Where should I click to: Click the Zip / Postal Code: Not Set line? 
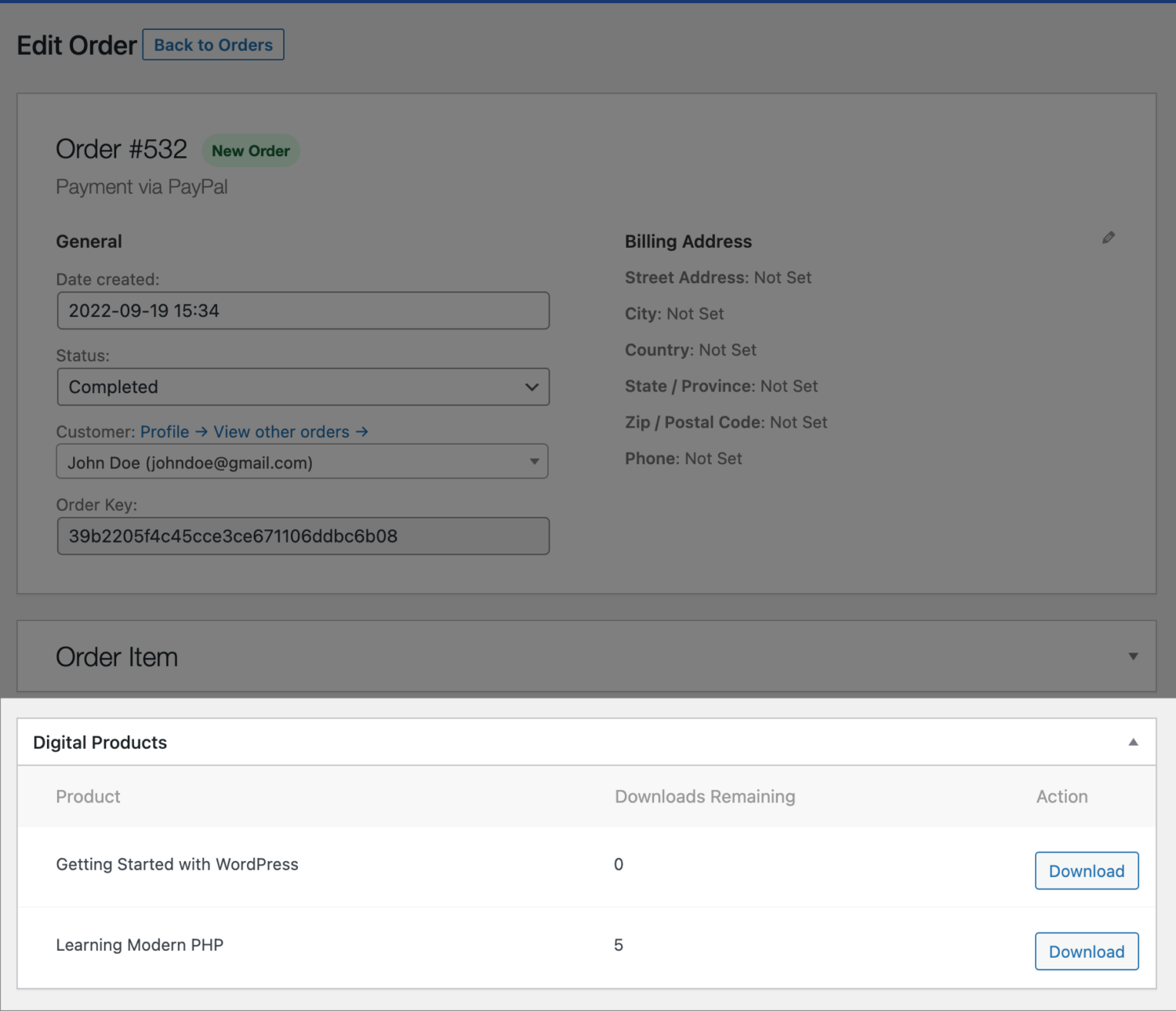coord(726,422)
